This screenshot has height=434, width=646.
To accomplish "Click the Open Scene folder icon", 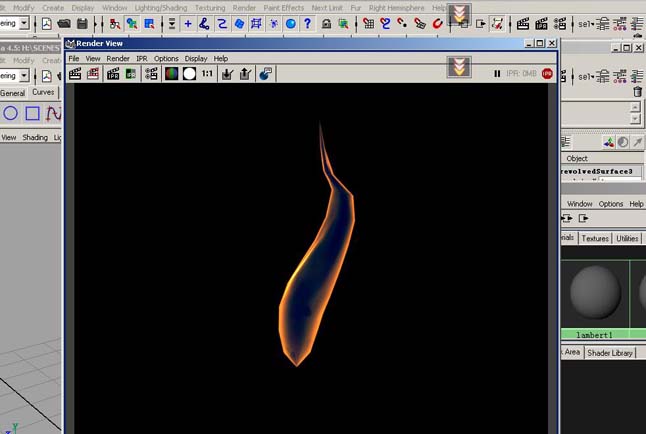I will point(64,24).
